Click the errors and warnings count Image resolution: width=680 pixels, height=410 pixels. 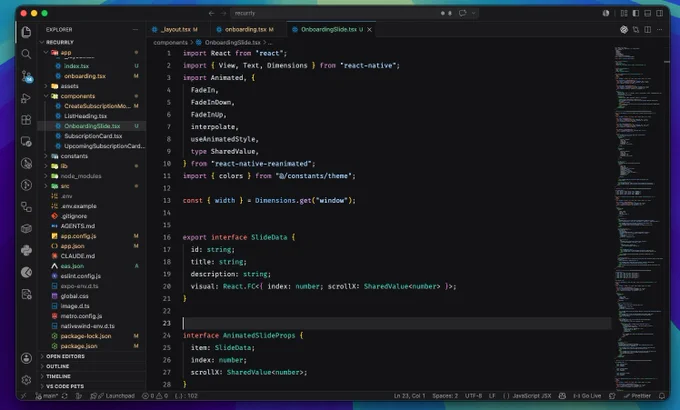pyautogui.click(x=155, y=396)
